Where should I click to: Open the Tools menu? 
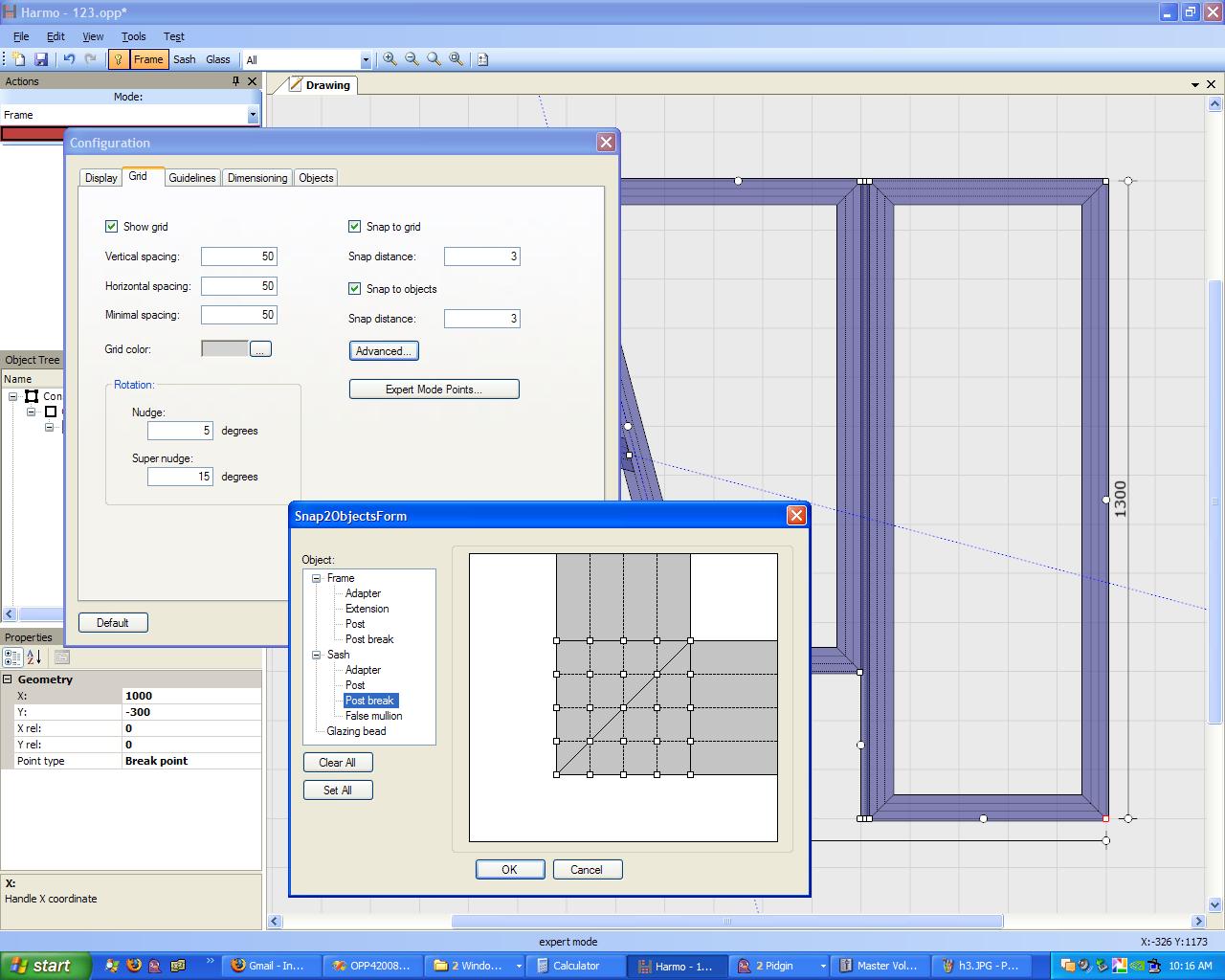click(x=133, y=36)
